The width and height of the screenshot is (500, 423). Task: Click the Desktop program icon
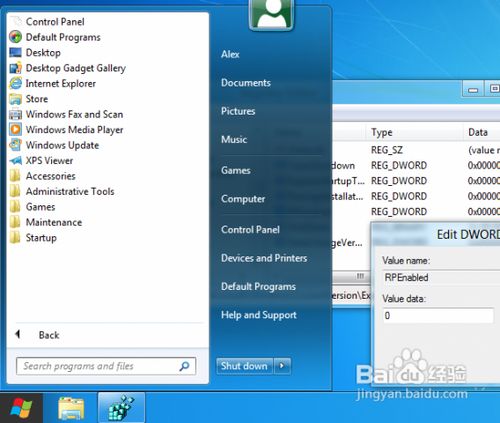pos(16,52)
